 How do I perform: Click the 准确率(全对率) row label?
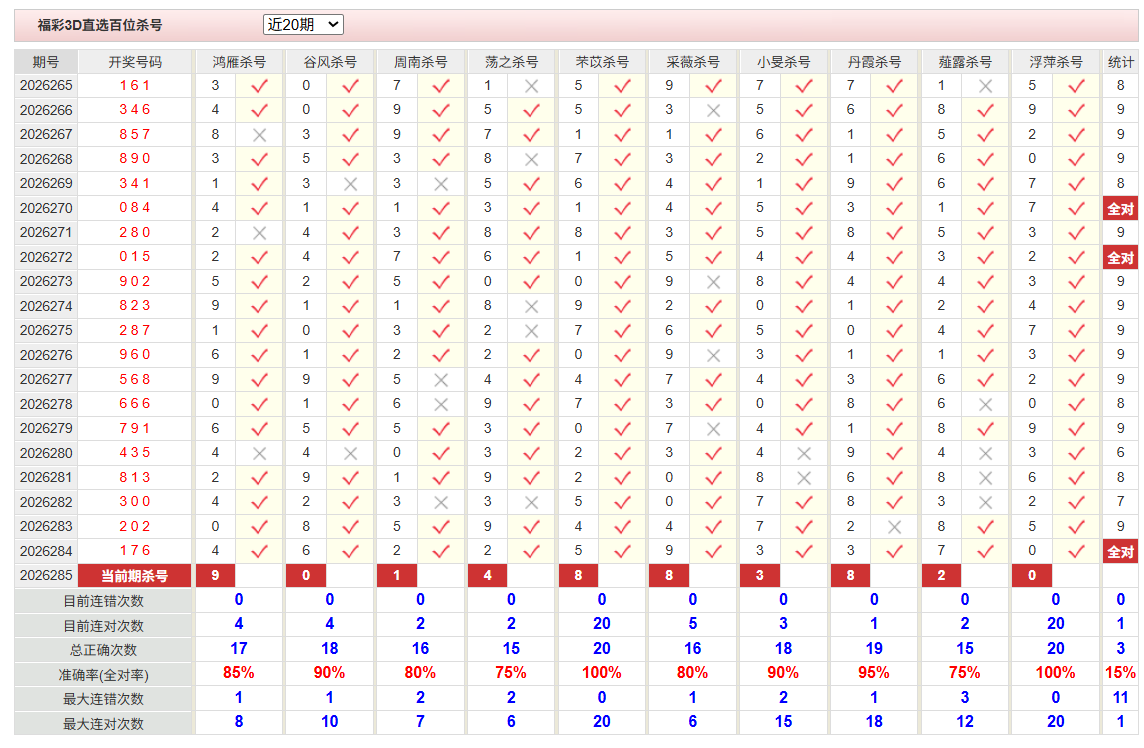(104, 675)
